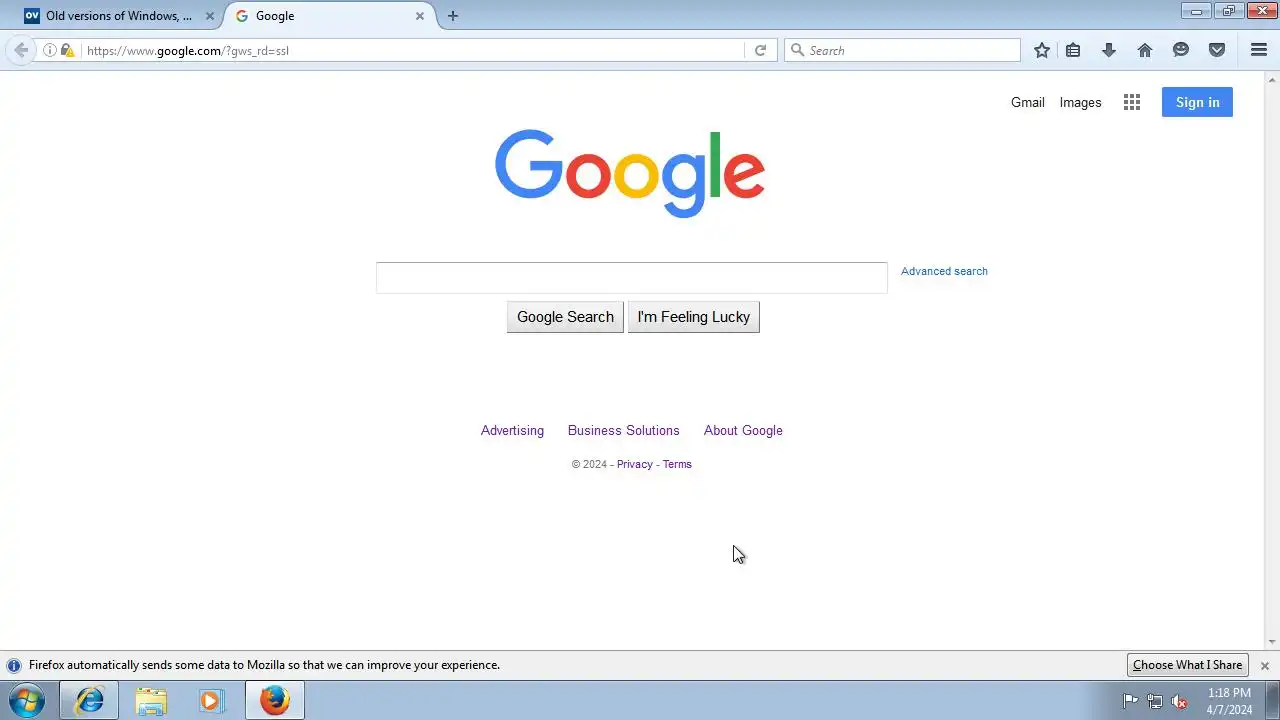
Task: Open the Terms link
Action: (677, 464)
